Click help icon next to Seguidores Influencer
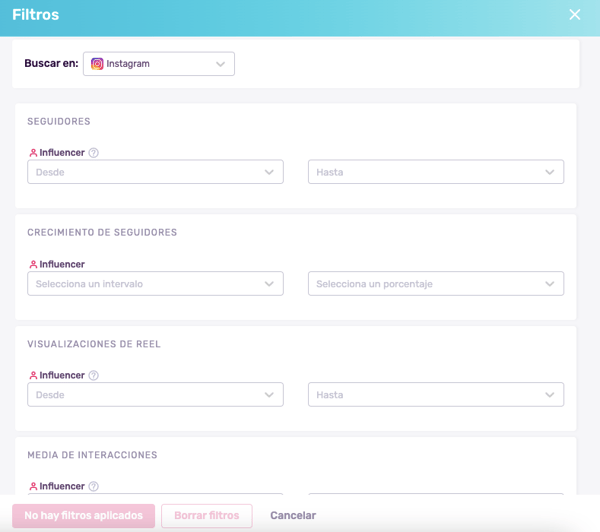The image size is (600, 532). pos(94,153)
